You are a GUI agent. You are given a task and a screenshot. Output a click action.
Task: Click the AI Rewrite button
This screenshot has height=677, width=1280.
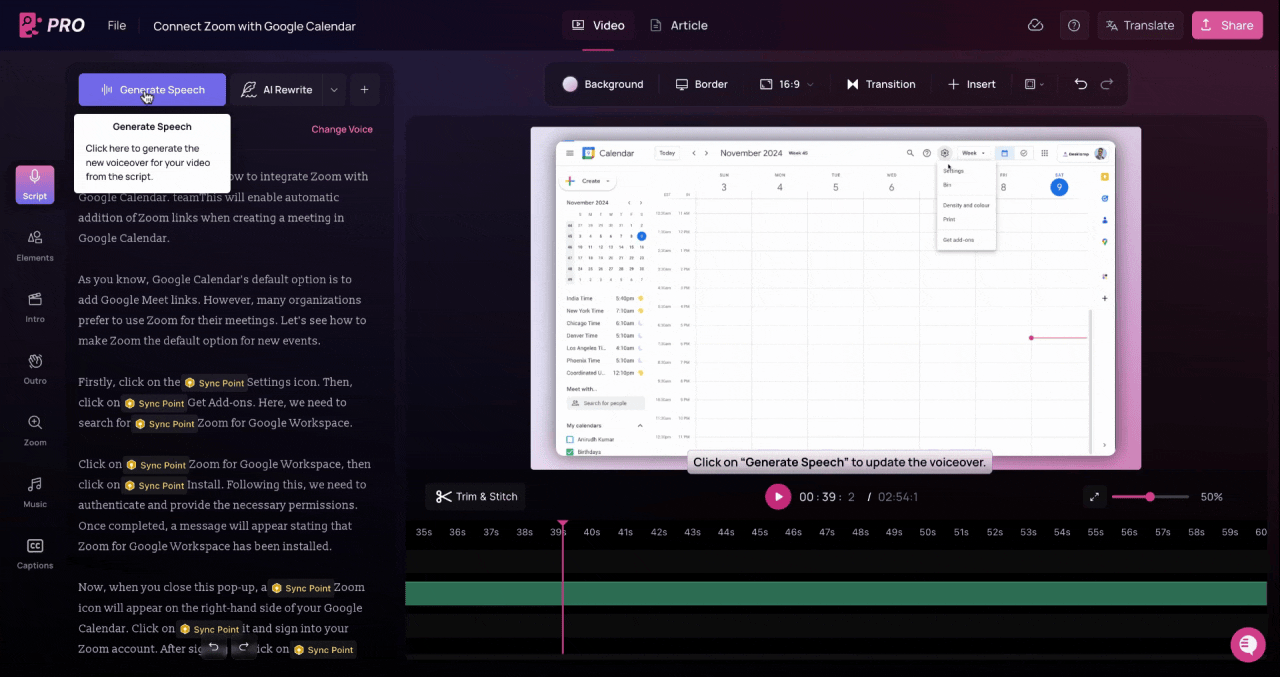click(276, 89)
